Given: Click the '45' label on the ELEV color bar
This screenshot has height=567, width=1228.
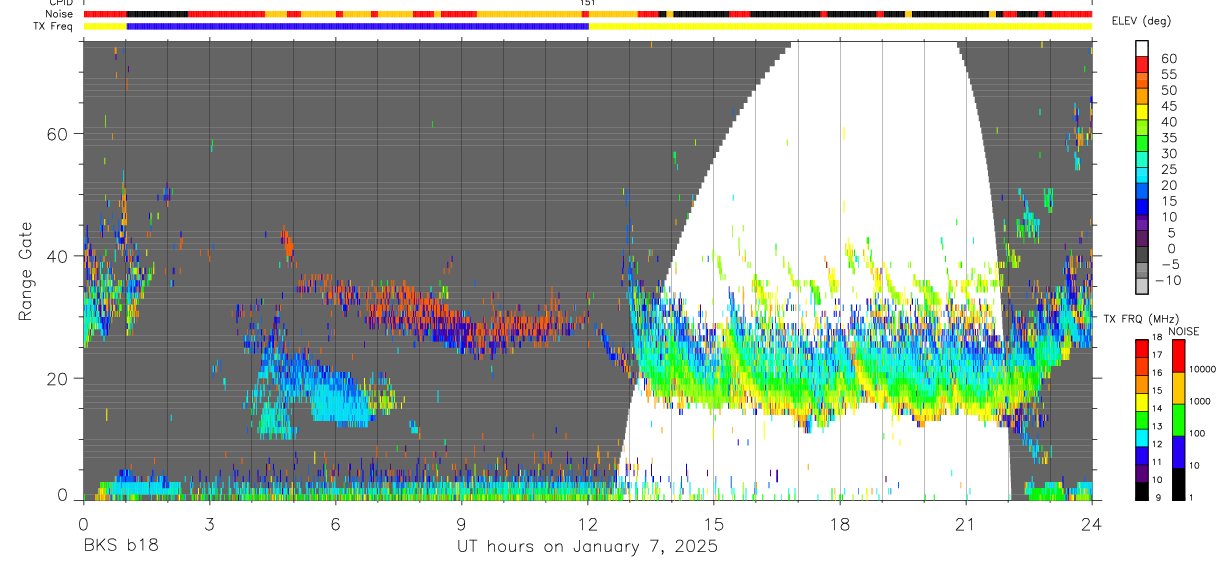Looking at the screenshot, I should (1168, 106).
